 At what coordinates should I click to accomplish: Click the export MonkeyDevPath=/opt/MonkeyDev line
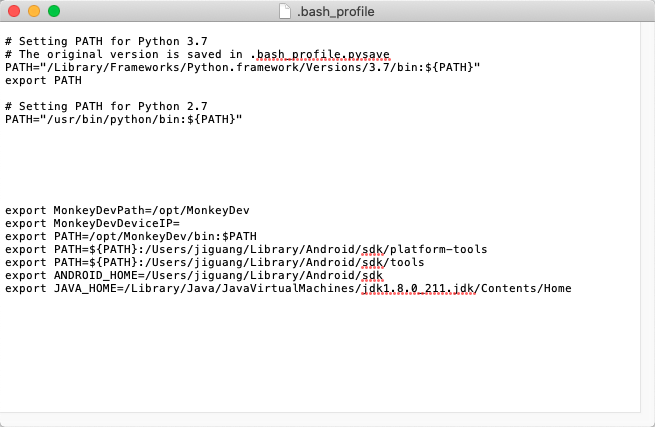pyautogui.click(x=126, y=210)
